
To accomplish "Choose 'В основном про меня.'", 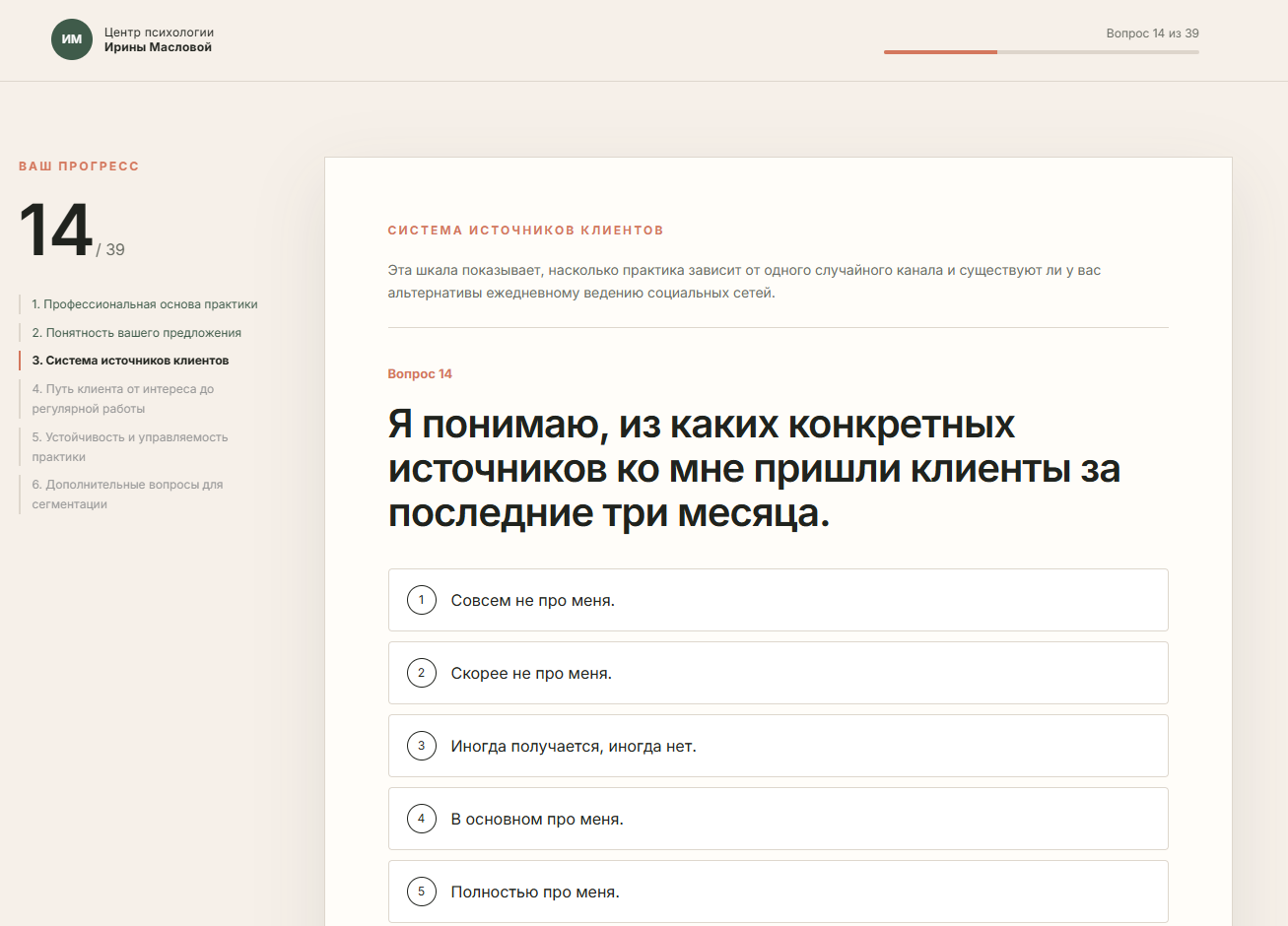I will coord(779,819).
